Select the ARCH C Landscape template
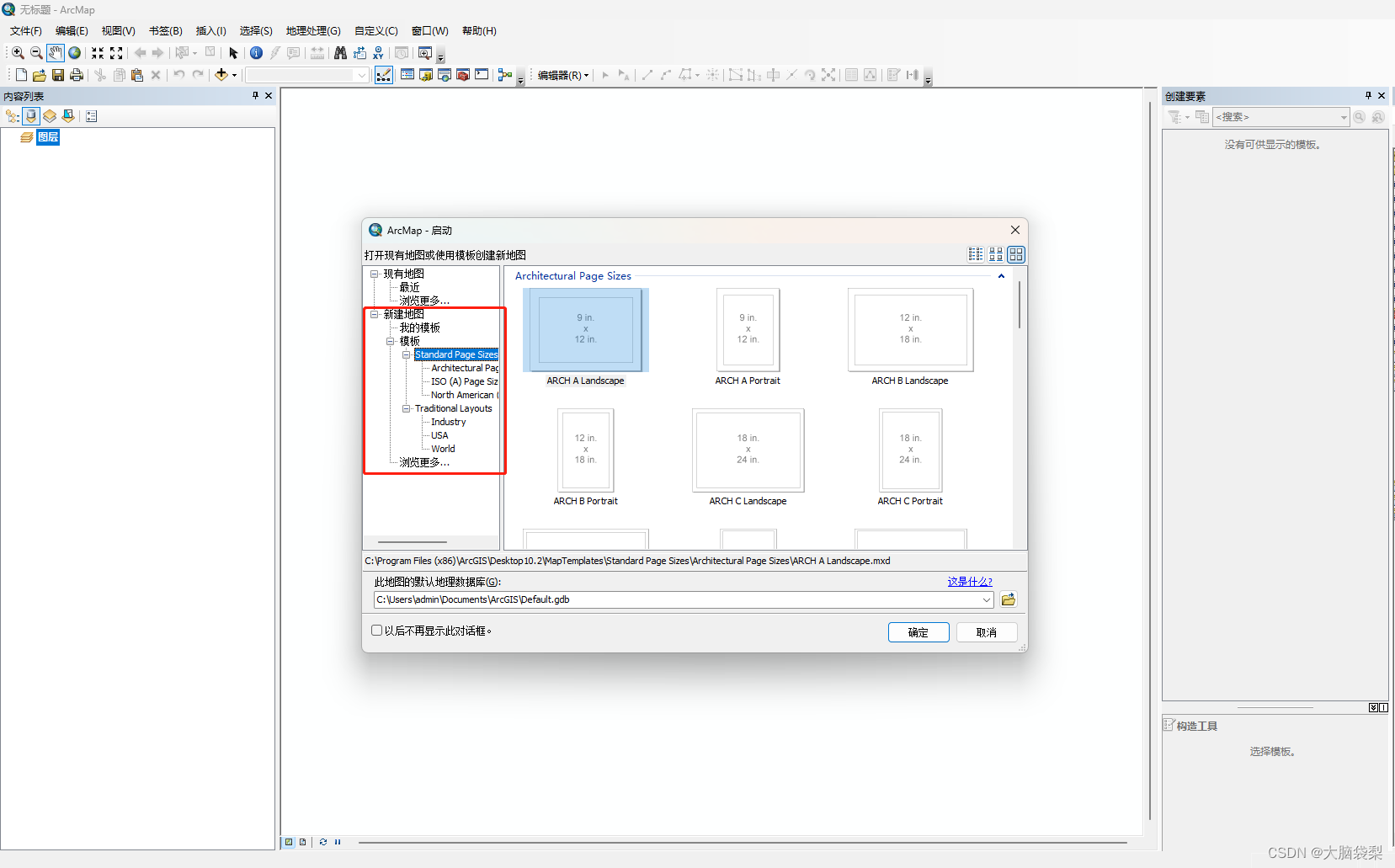This screenshot has width=1395, height=868. 748,458
